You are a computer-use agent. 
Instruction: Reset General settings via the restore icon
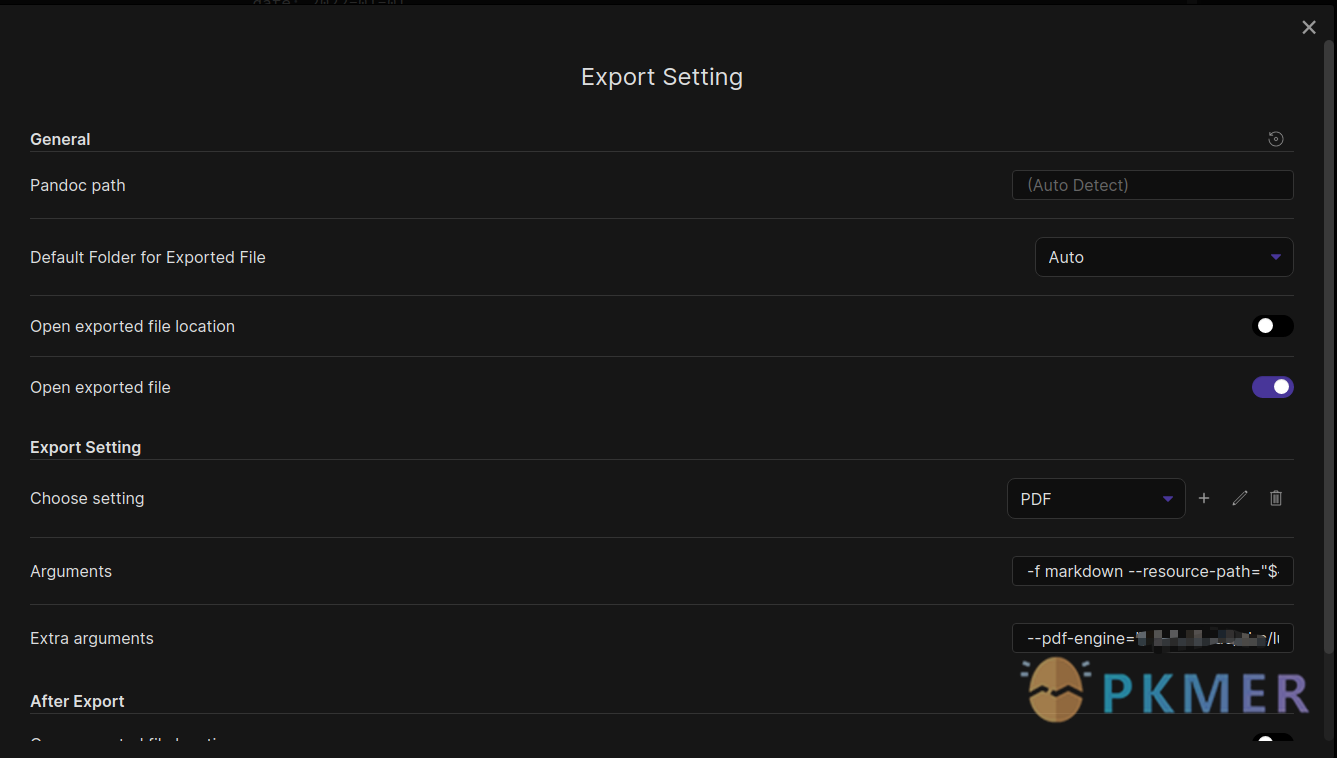click(1275, 139)
